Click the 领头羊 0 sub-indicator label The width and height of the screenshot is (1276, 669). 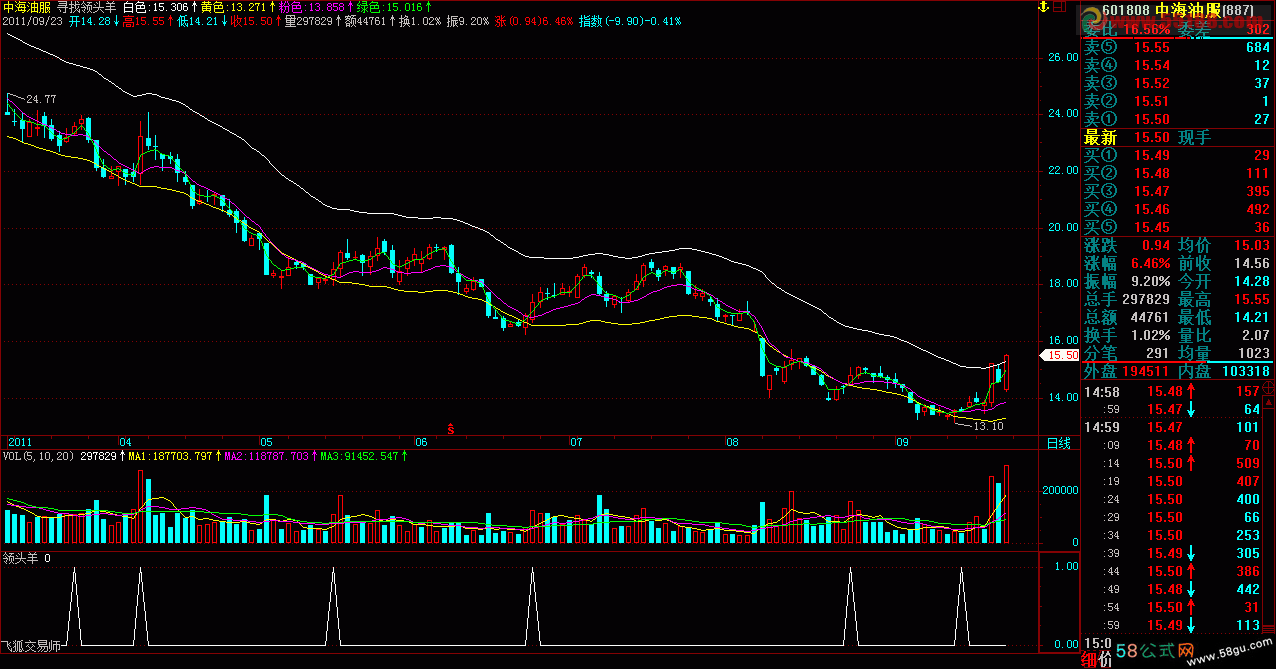(26, 558)
